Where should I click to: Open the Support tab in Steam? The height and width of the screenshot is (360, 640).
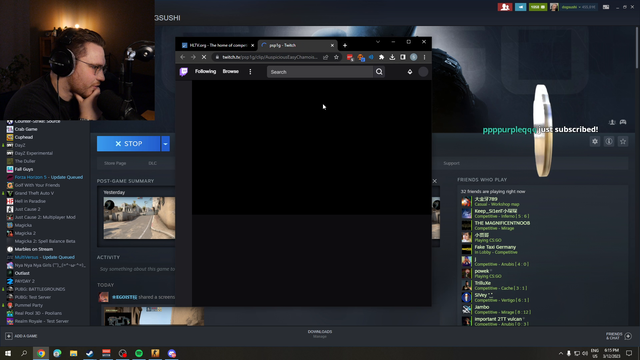pyautogui.click(x=451, y=163)
